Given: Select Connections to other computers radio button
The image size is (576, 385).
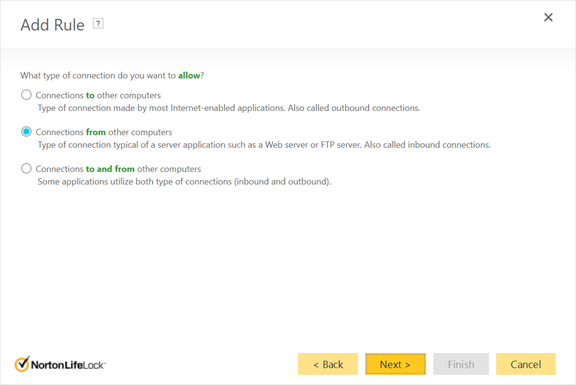Looking at the screenshot, I should click(x=26, y=95).
